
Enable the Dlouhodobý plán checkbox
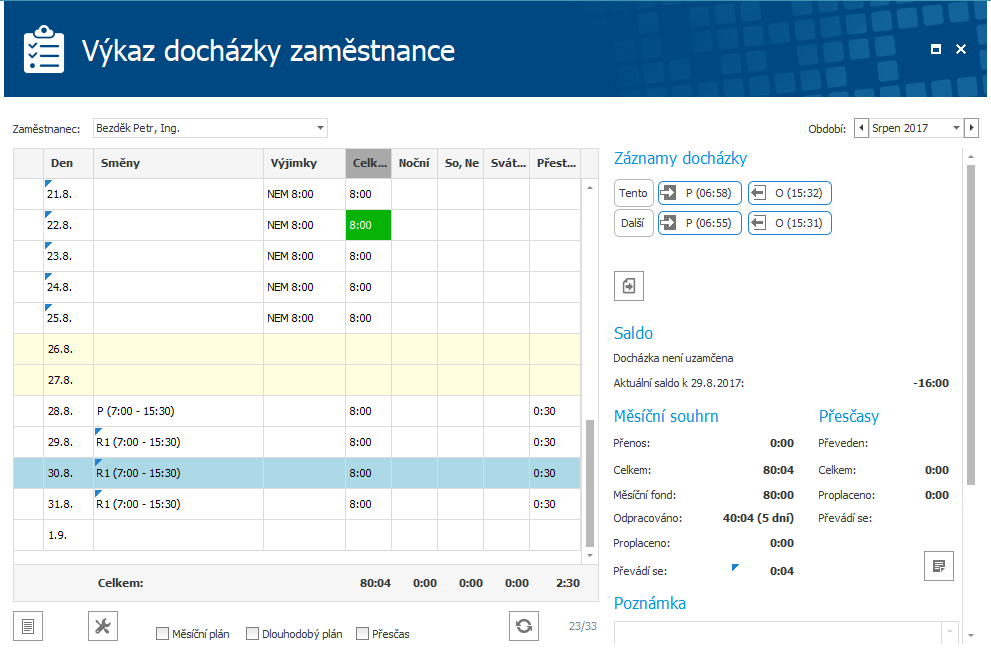[252, 633]
